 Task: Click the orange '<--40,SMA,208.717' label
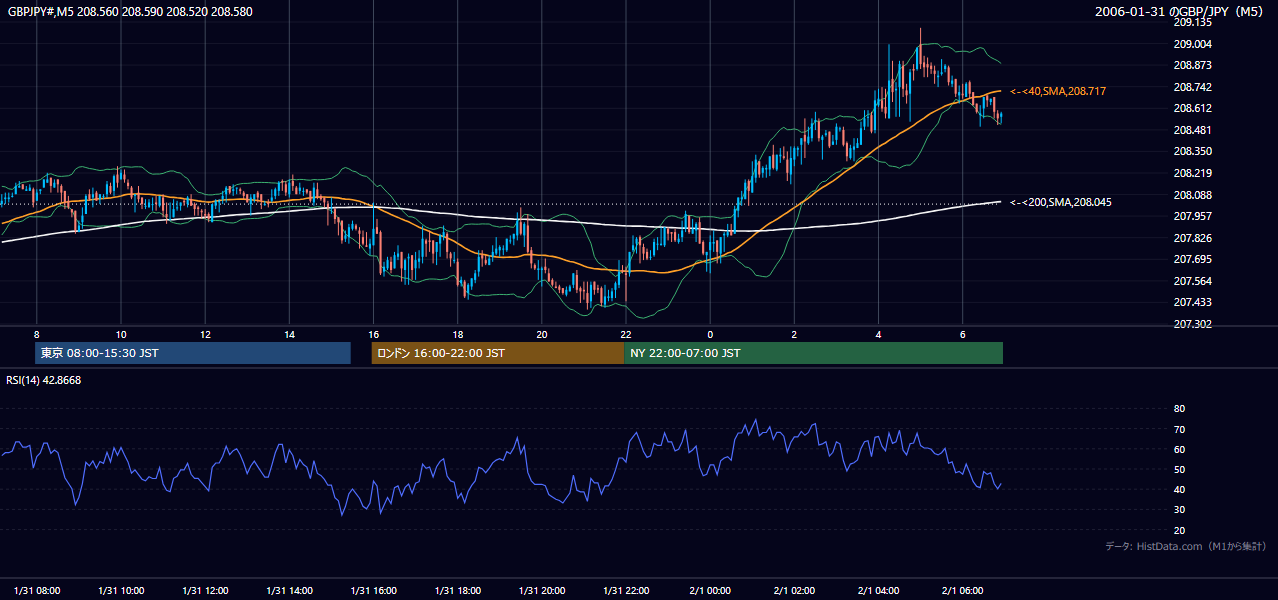tap(1058, 91)
